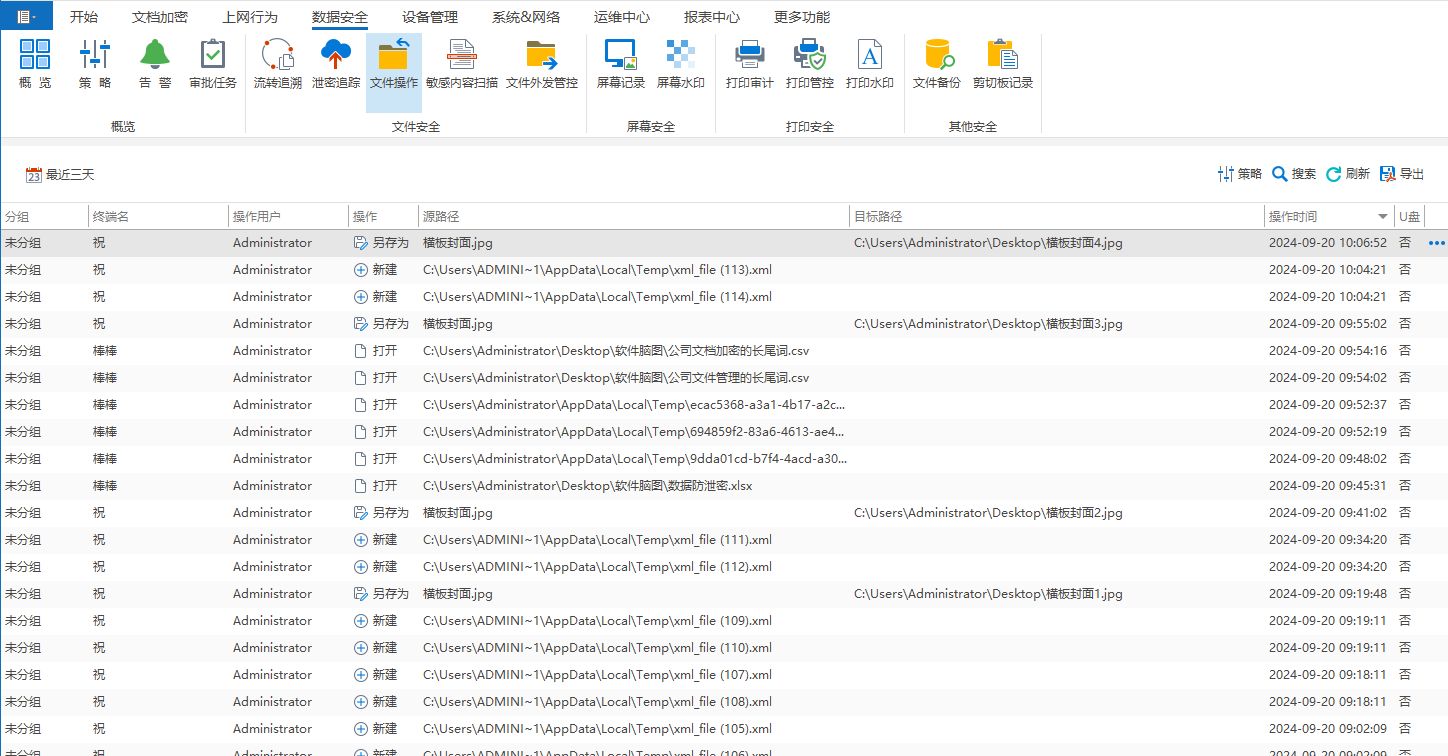Select the 公司文档加密的长尾词.csv row
This screenshot has width=1448, height=756.
[x=724, y=351]
